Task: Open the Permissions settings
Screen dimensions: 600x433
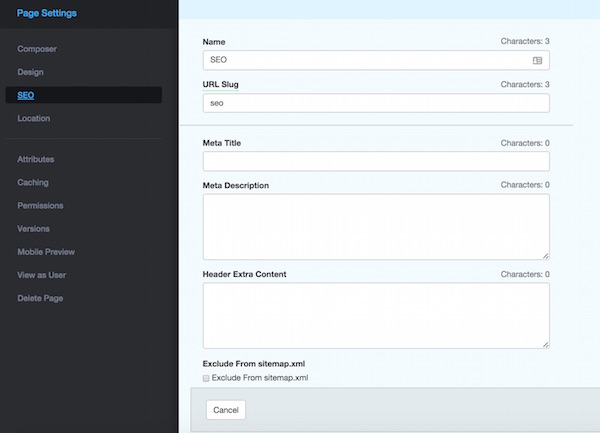Action: tap(40, 206)
